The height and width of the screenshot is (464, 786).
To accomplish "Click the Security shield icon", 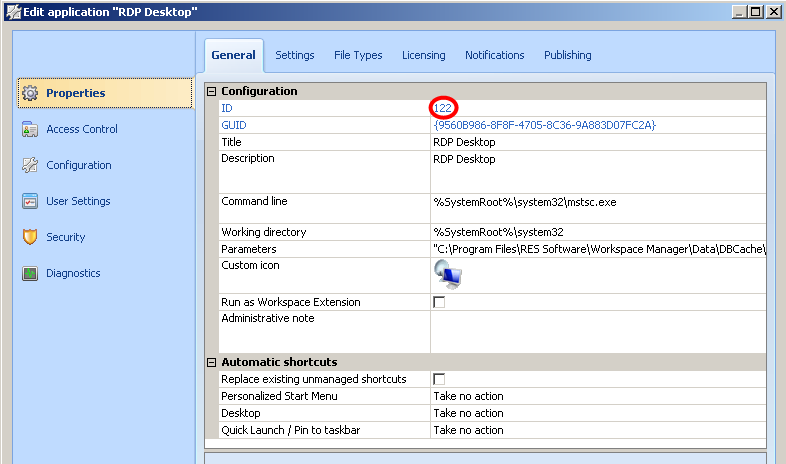I will tap(30, 237).
